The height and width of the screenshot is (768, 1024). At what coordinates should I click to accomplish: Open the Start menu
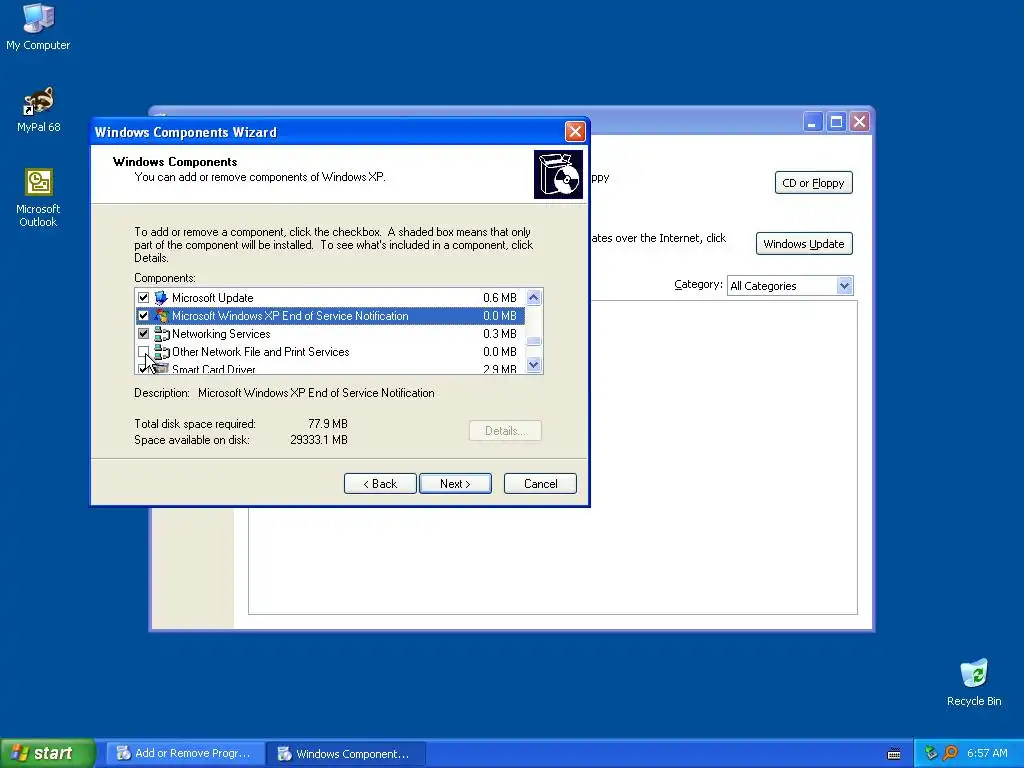point(48,753)
